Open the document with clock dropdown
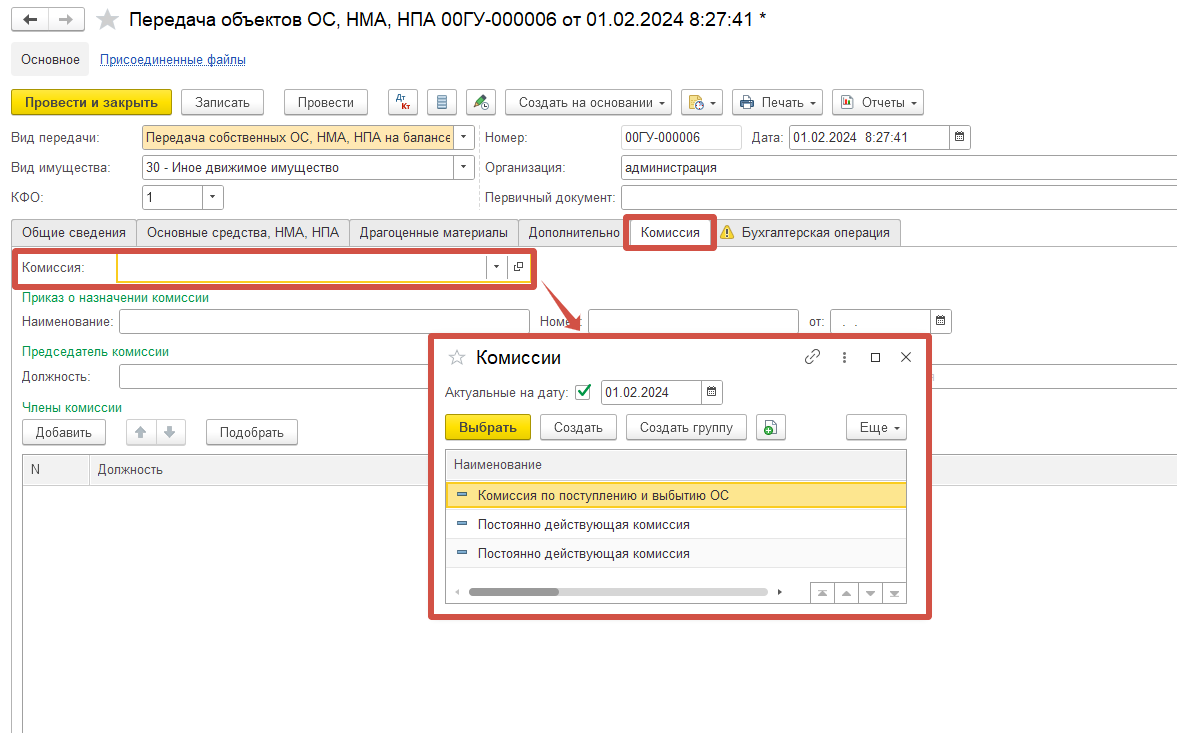Image resolution: width=1177 pixels, height=733 pixels. (702, 102)
